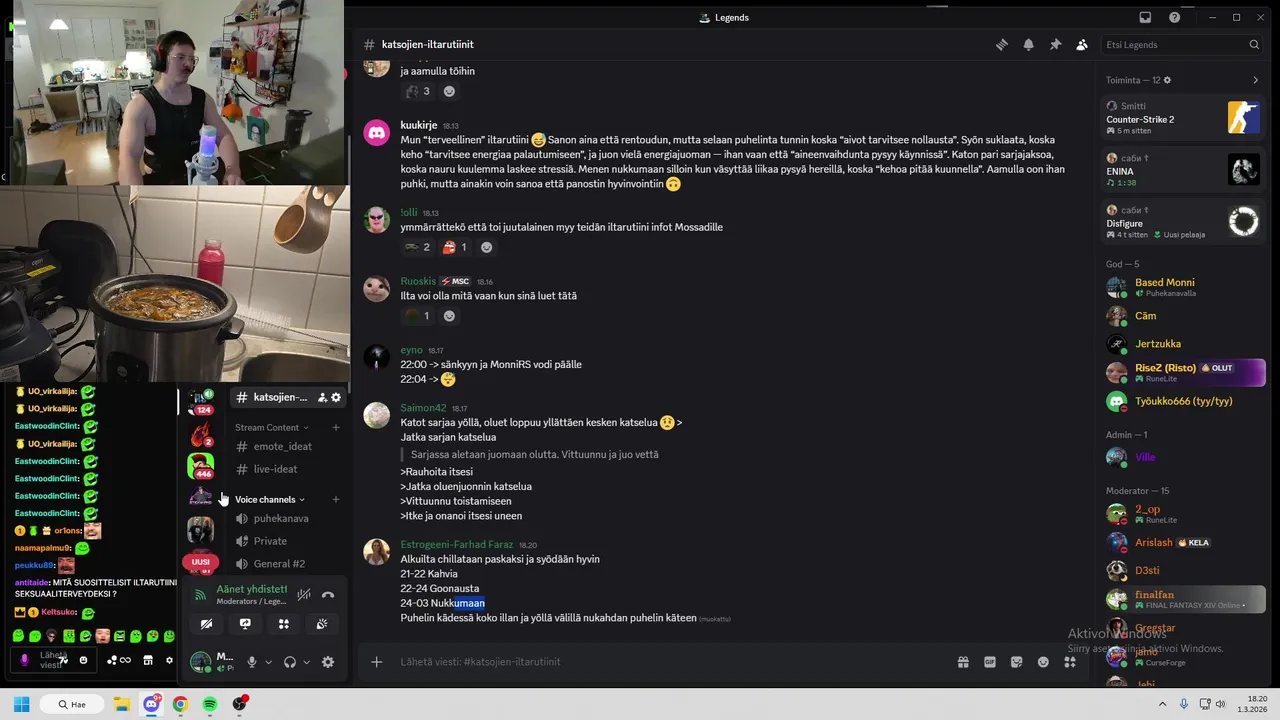Select the live-ideat channel
Viewport: 1280px width, 720px height.
273,469
